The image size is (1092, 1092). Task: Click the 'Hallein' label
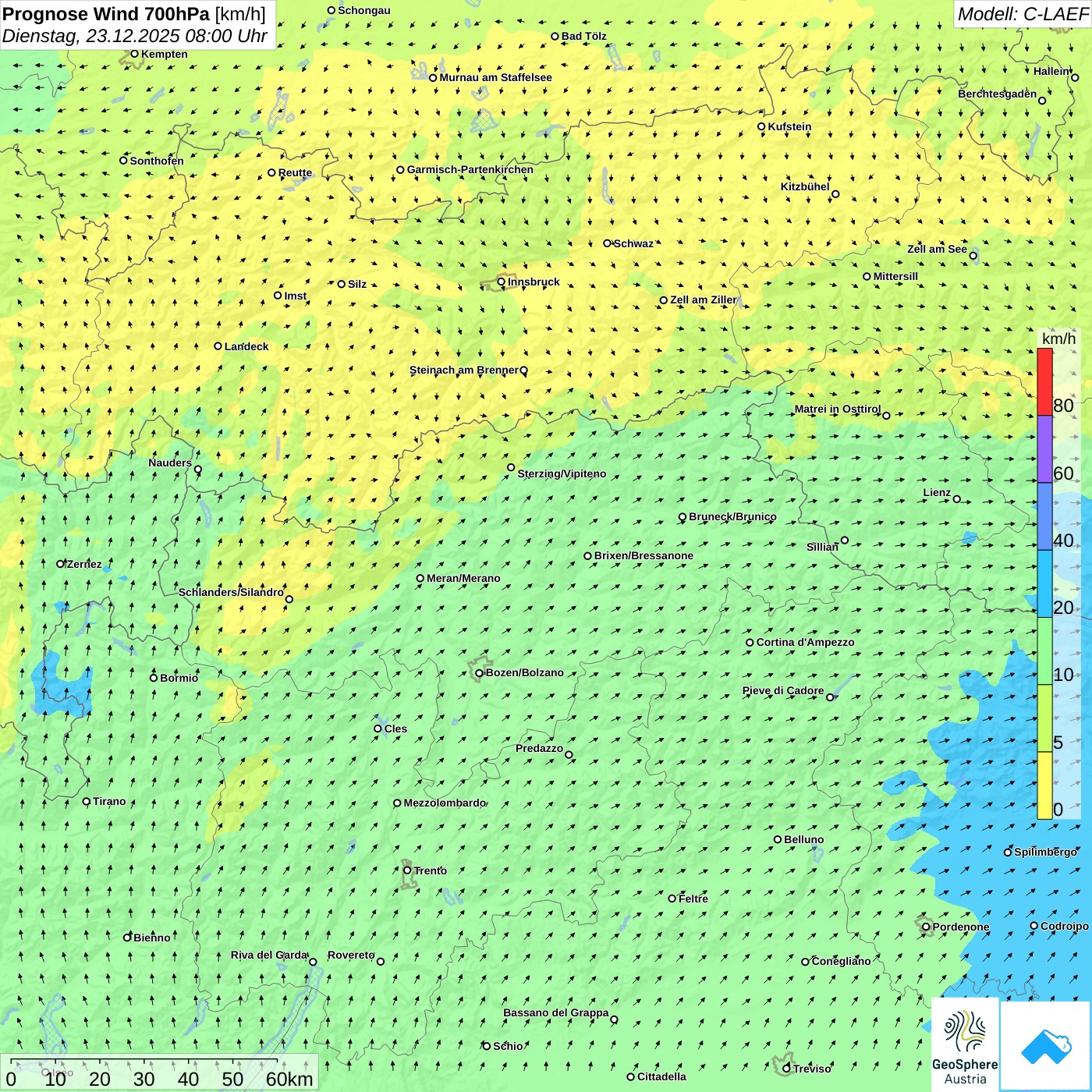[x=1051, y=71]
